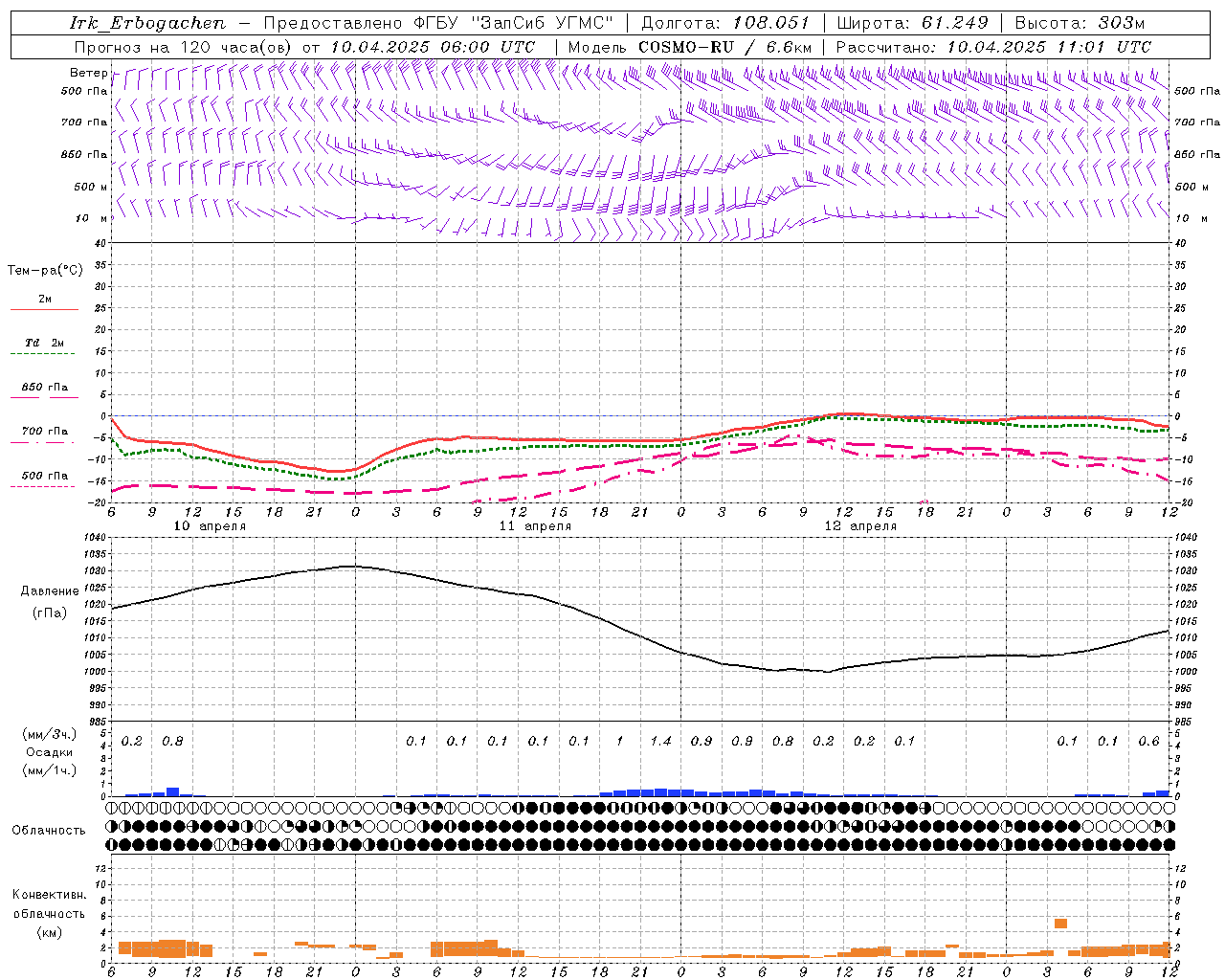The width and height of the screenshot is (1225, 980).
Task: Click the elevation value "Высота: 303м"
Action: click(1080, 23)
